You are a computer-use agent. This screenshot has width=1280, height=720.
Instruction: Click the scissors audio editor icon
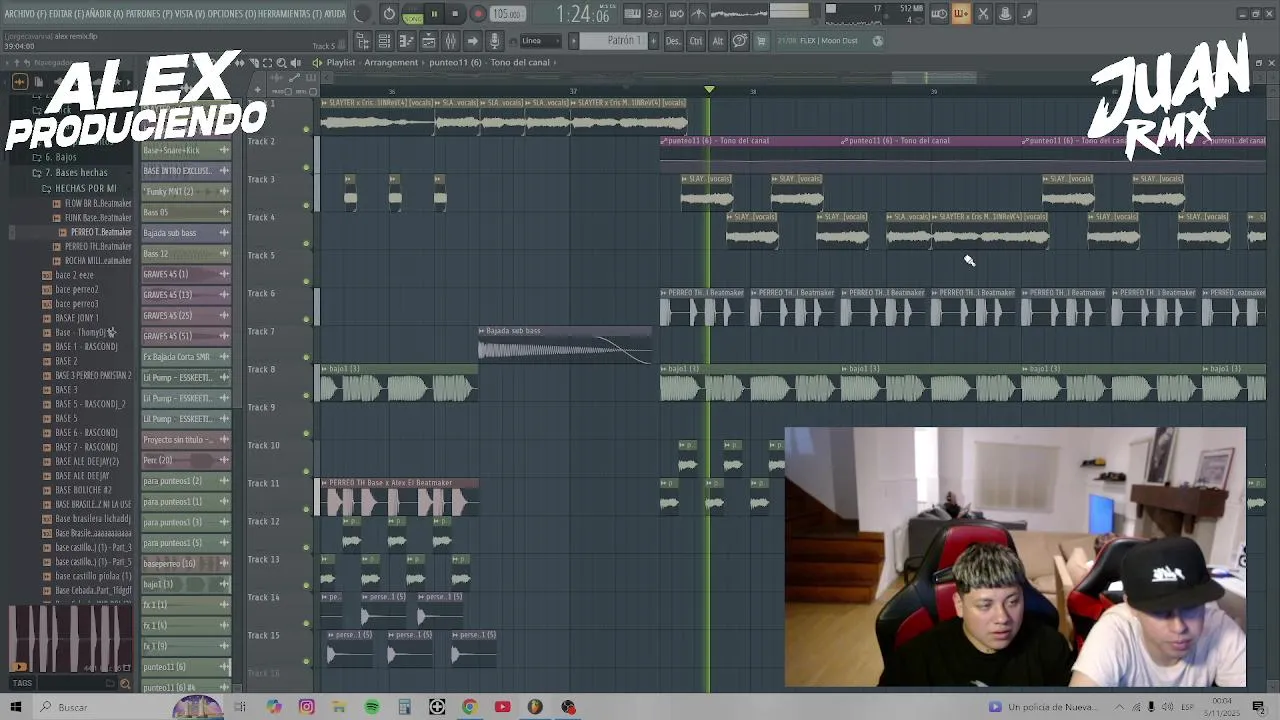point(983,14)
